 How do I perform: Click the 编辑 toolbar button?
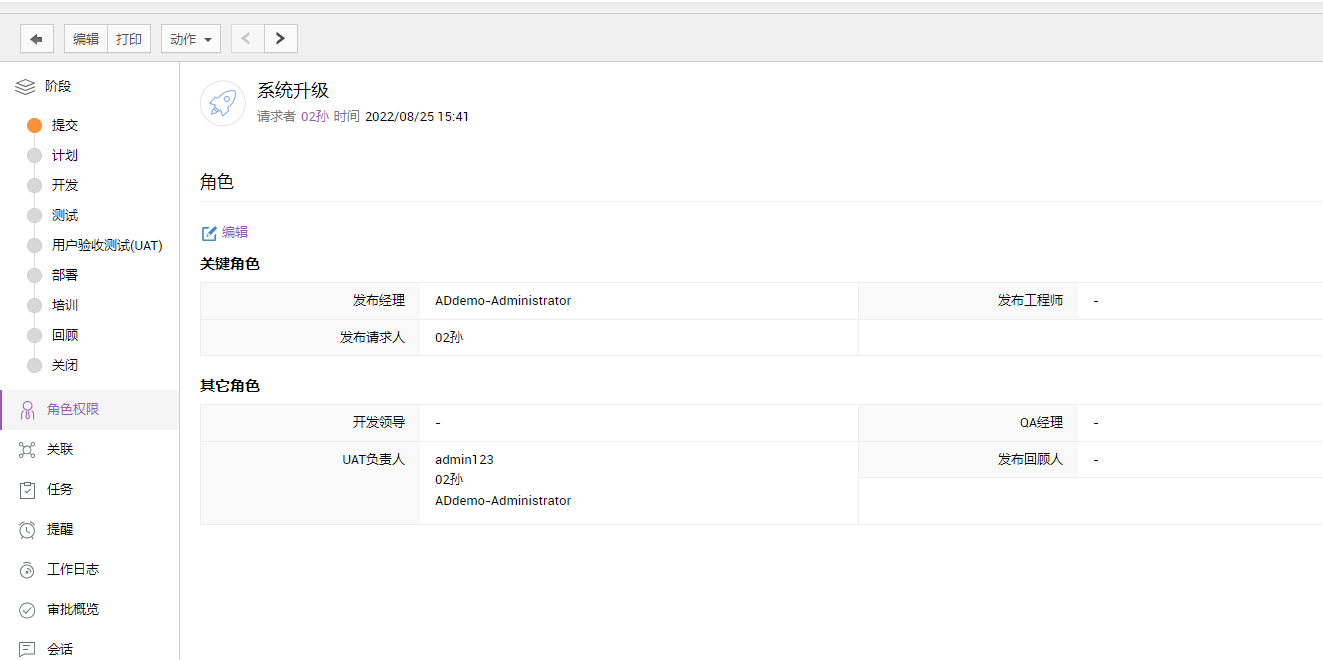86,39
